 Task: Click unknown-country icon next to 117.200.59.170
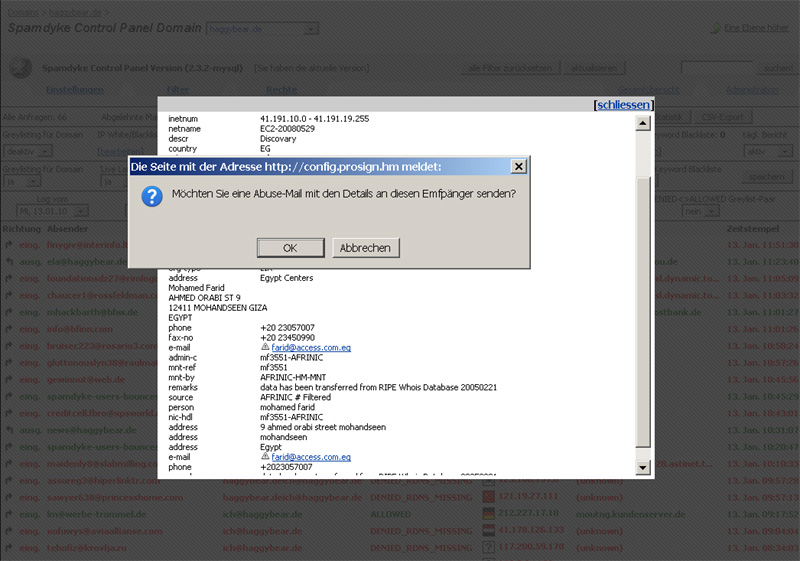489,547
